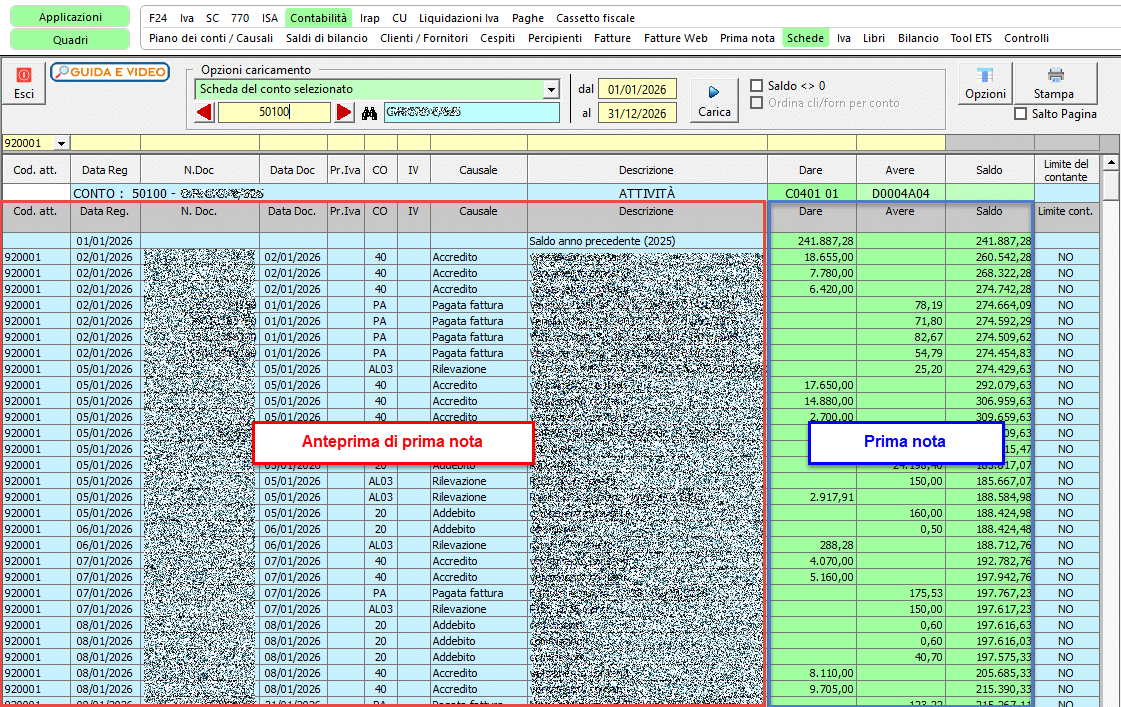Click the dal start date field
Screen dimensions: 1121x707
637,89
